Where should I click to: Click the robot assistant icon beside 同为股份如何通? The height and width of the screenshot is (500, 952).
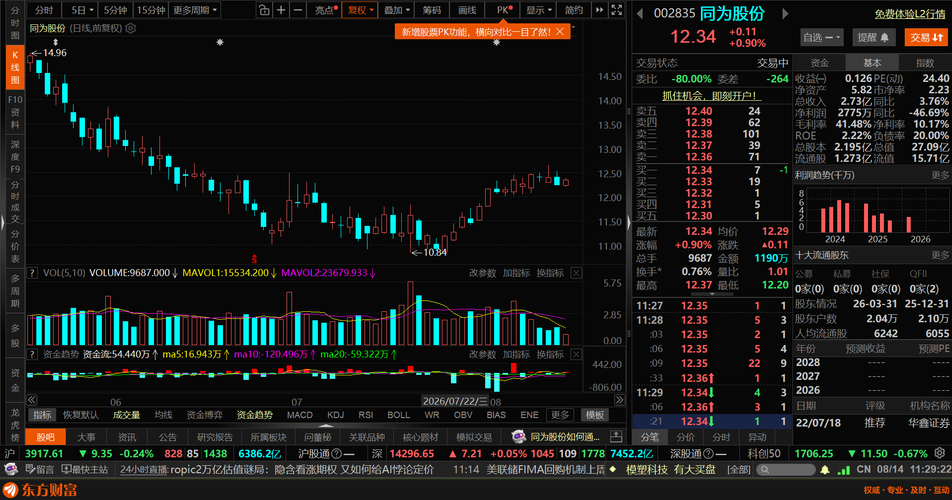[518, 436]
